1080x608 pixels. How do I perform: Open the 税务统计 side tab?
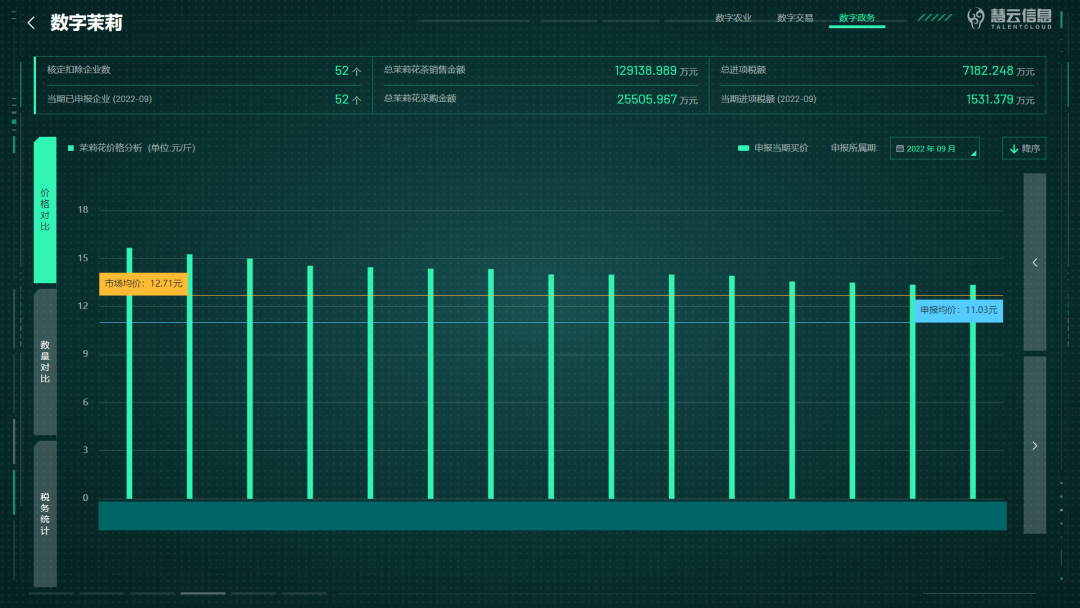point(45,514)
